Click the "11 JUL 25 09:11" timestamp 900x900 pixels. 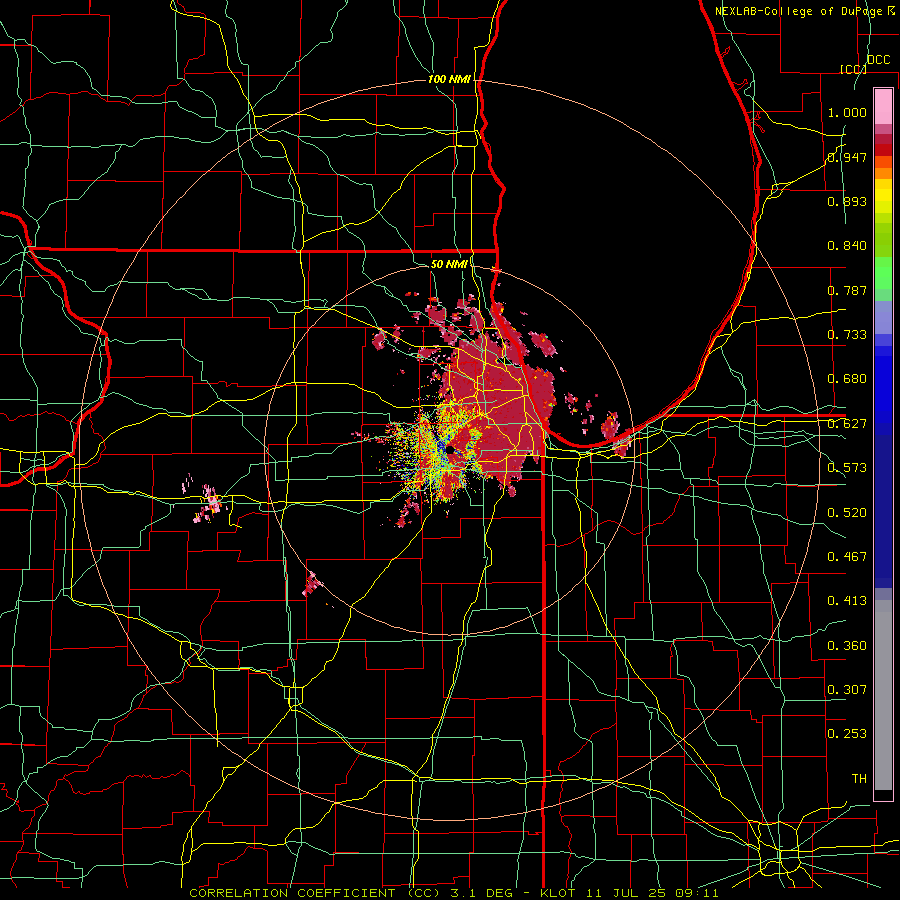click(653, 893)
